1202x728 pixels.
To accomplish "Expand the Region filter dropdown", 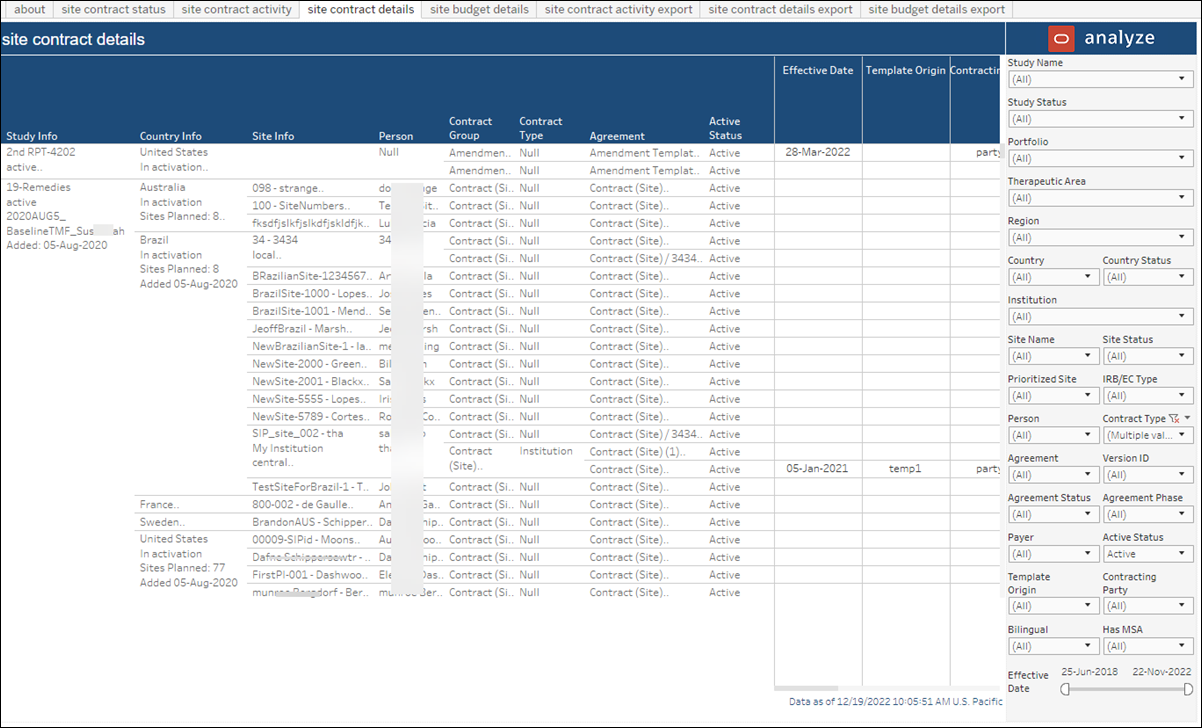I will click(x=1100, y=237).
